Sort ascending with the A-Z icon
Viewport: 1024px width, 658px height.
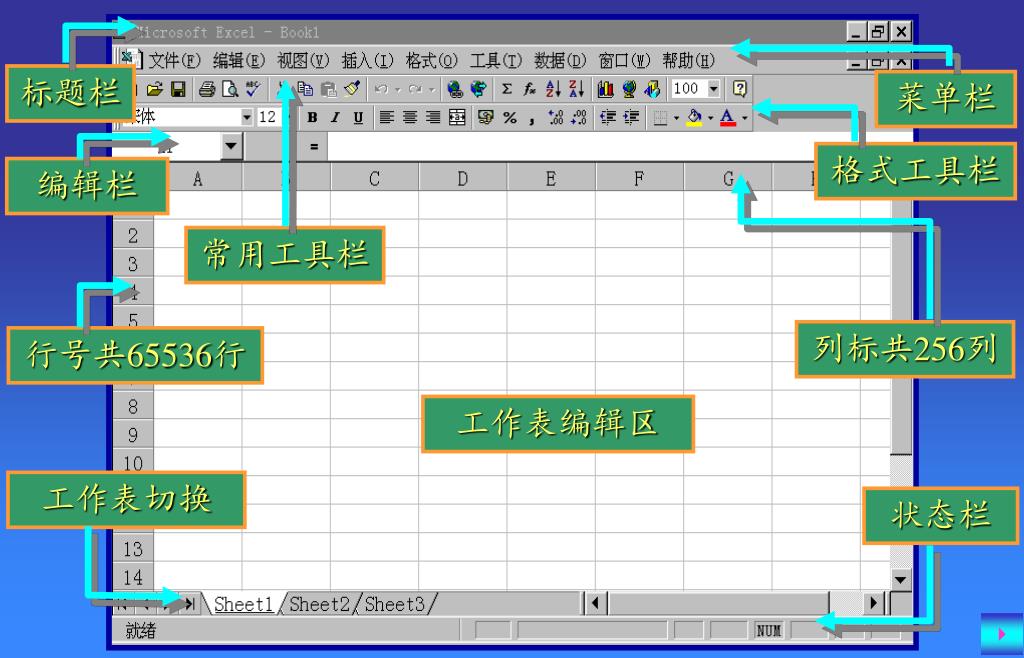(553, 89)
